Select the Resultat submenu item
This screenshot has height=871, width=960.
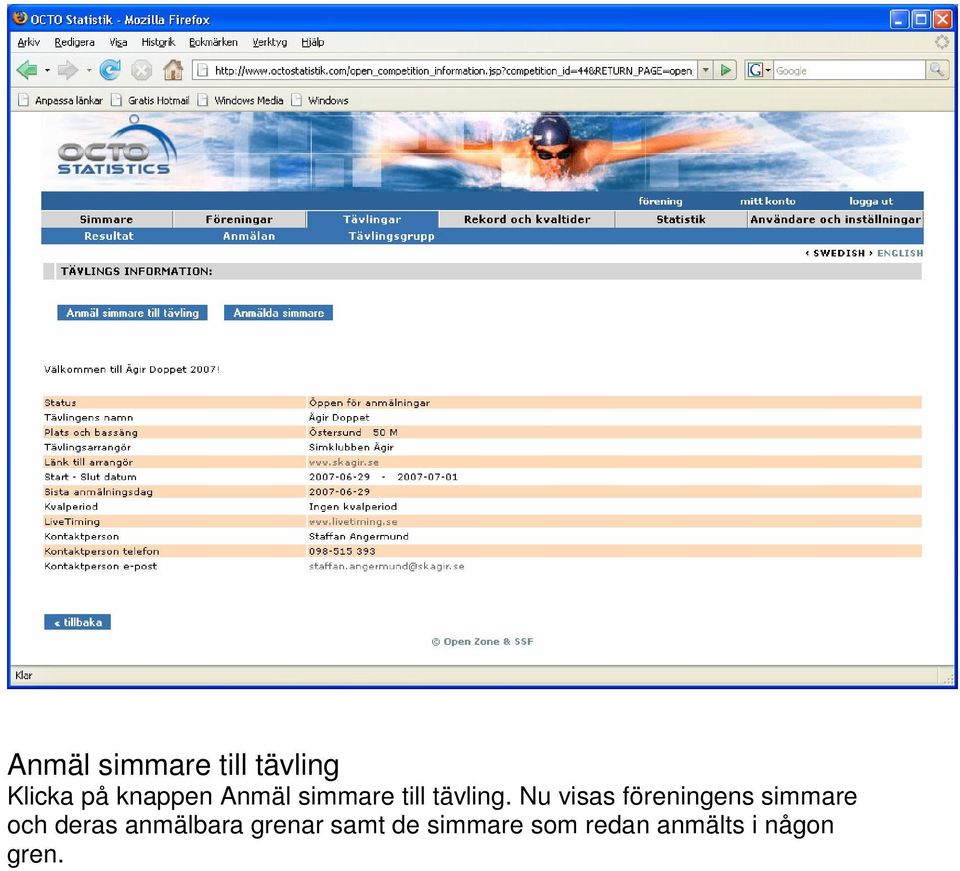(x=108, y=236)
